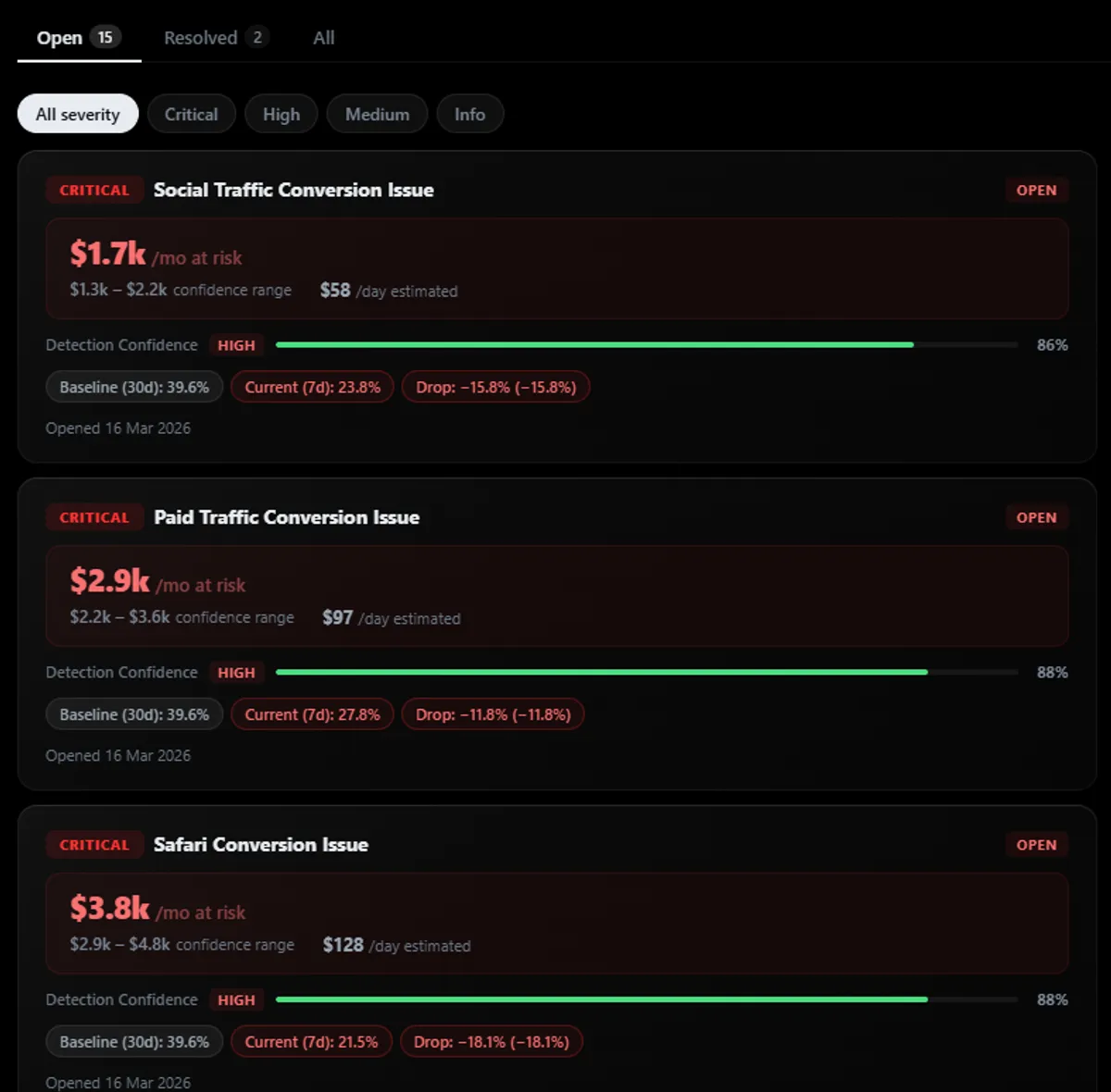The height and width of the screenshot is (1092, 1111).
Task: Click Current (7d): 27.8% chip on Paid Traffic
Action: (x=312, y=714)
